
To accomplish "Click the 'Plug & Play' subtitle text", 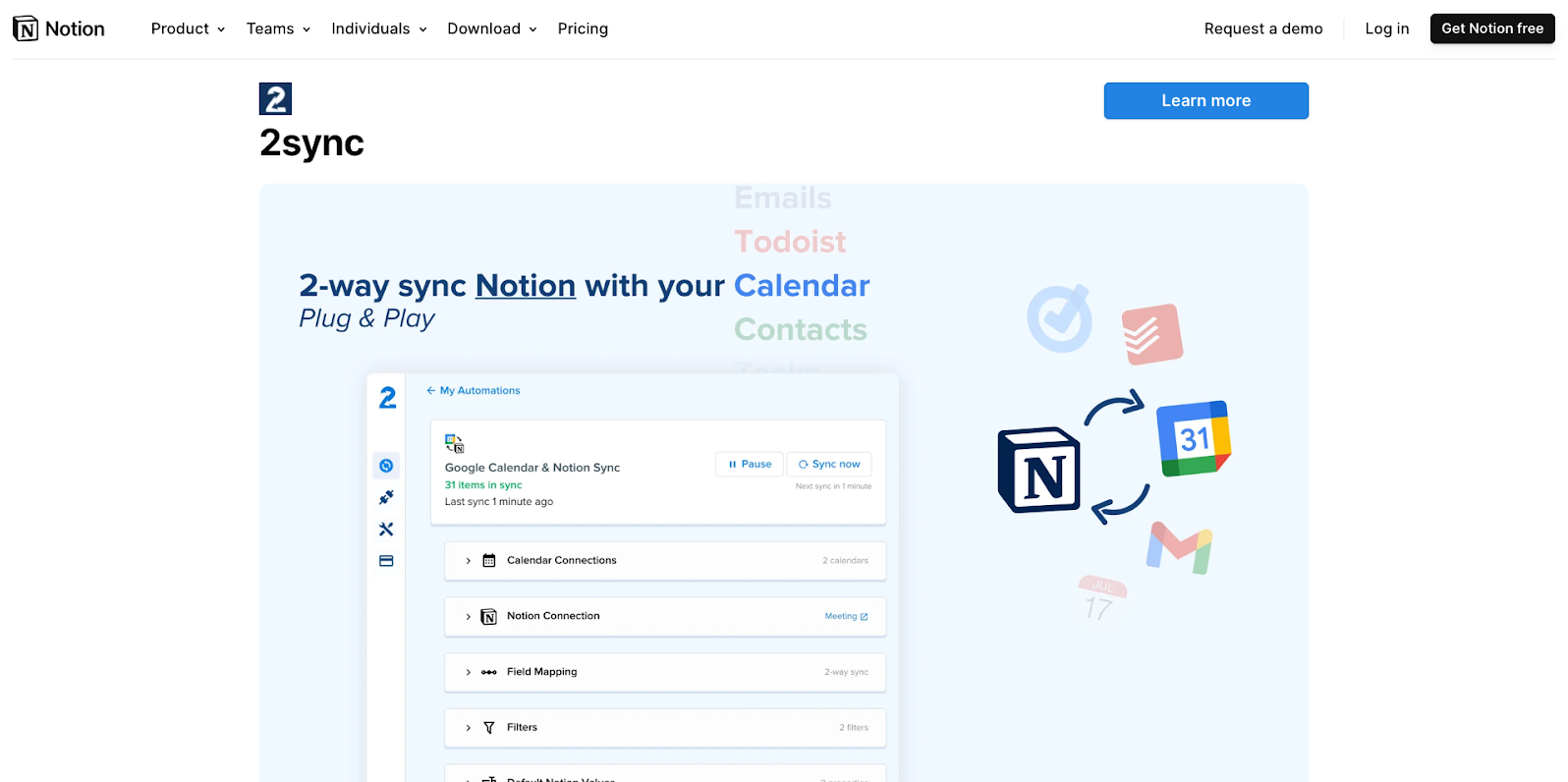I will [366, 318].
